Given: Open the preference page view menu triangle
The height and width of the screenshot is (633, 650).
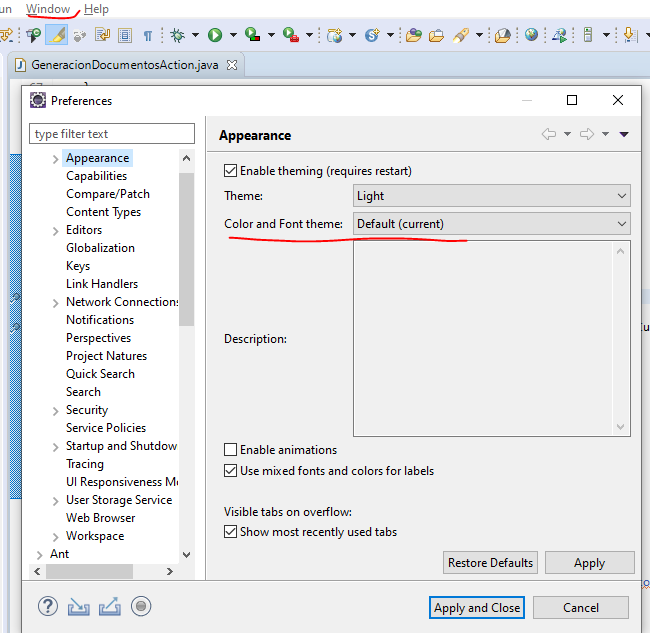Looking at the screenshot, I should [624, 134].
